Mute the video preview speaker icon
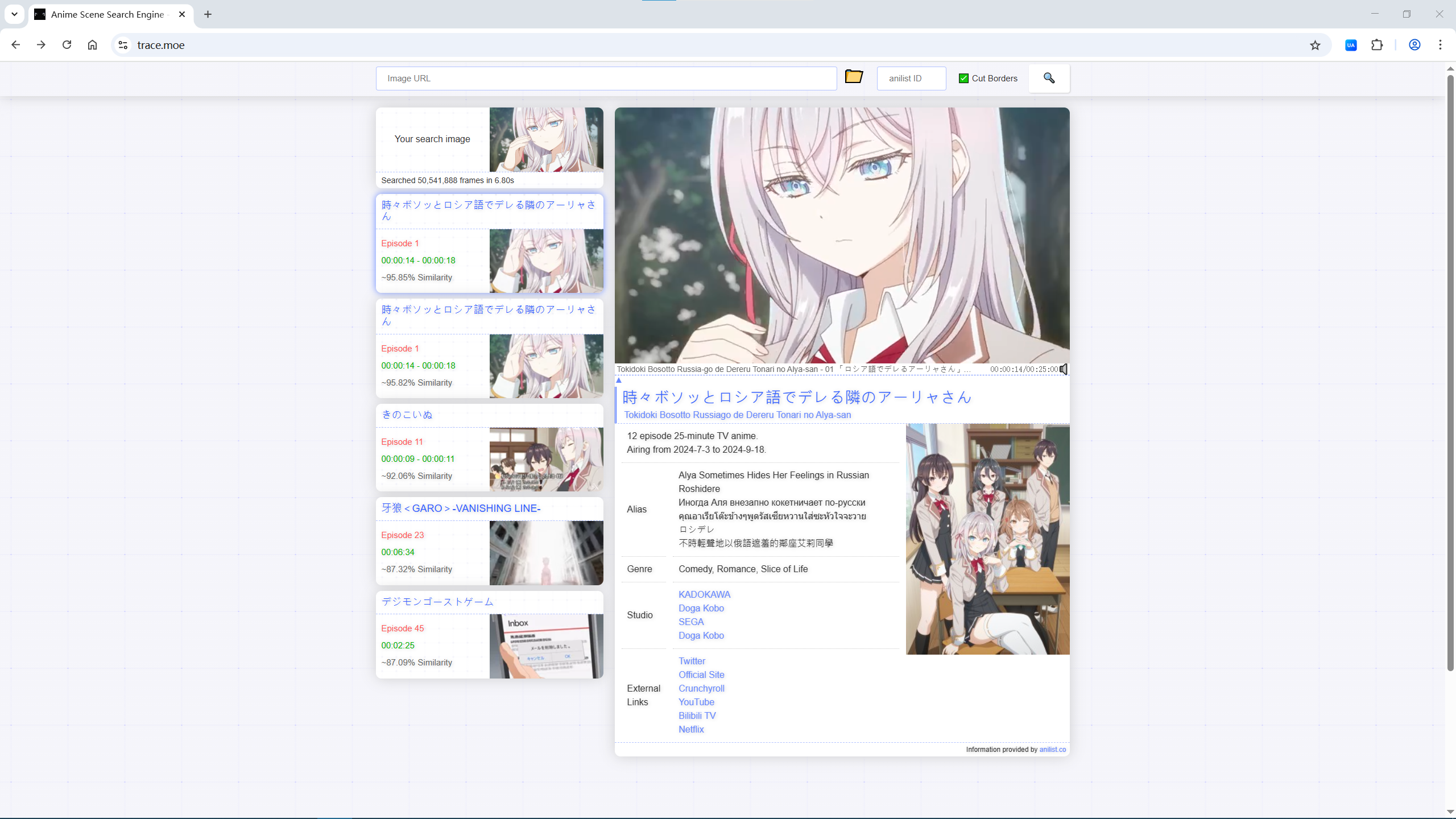The height and width of the screenshot is (819, 1456). point(1063,369)
